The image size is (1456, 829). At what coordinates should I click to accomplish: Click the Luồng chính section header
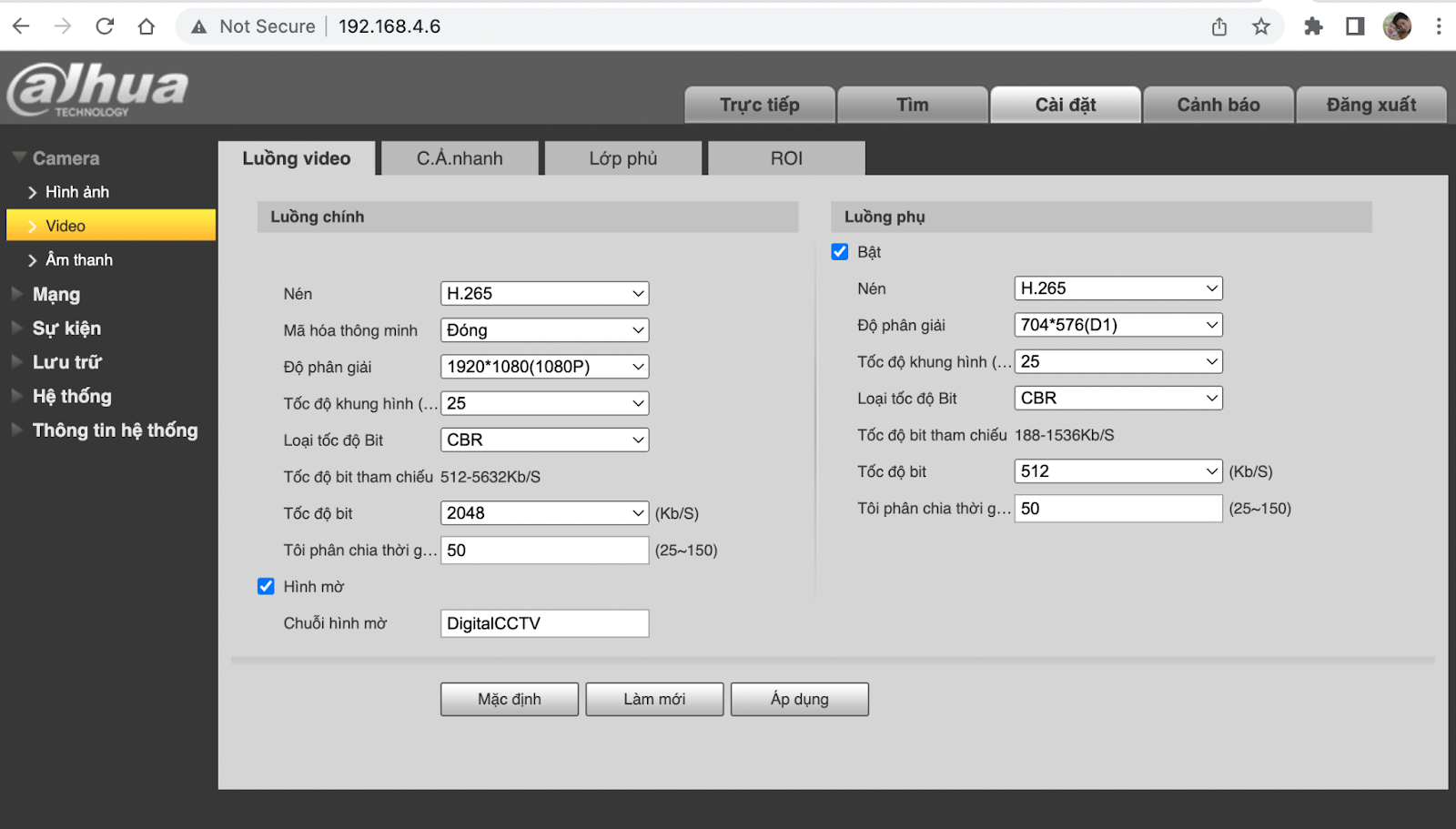[x=528, y=217]
